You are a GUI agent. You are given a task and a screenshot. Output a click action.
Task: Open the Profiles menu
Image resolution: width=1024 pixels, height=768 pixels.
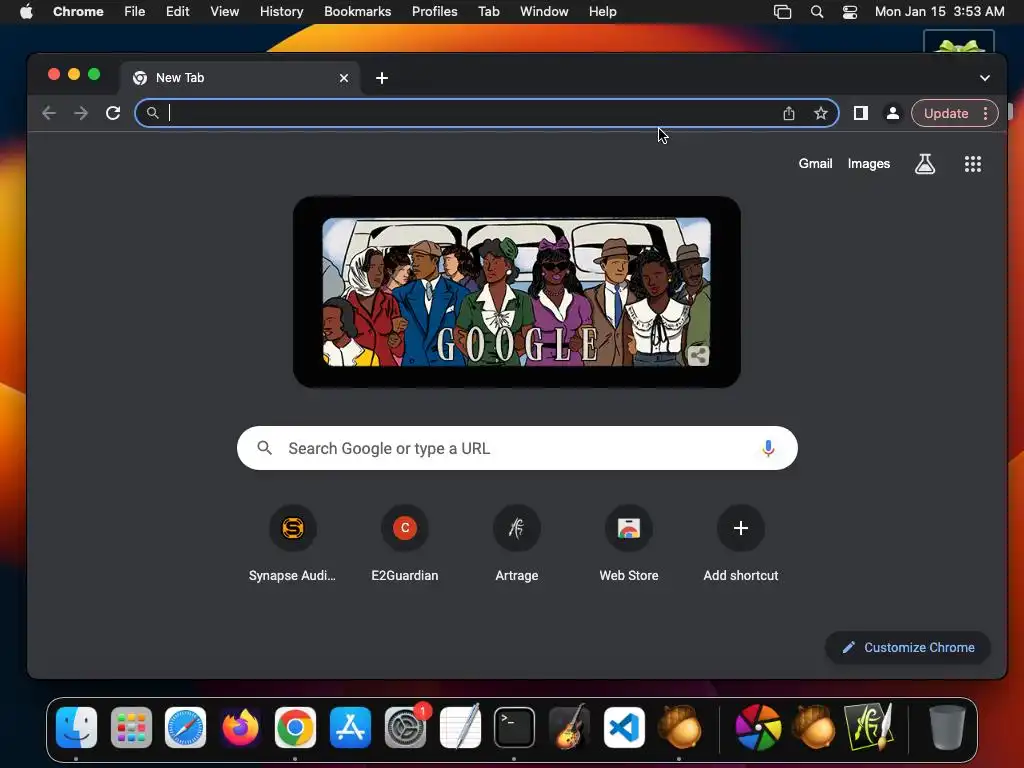coord(434,12)
